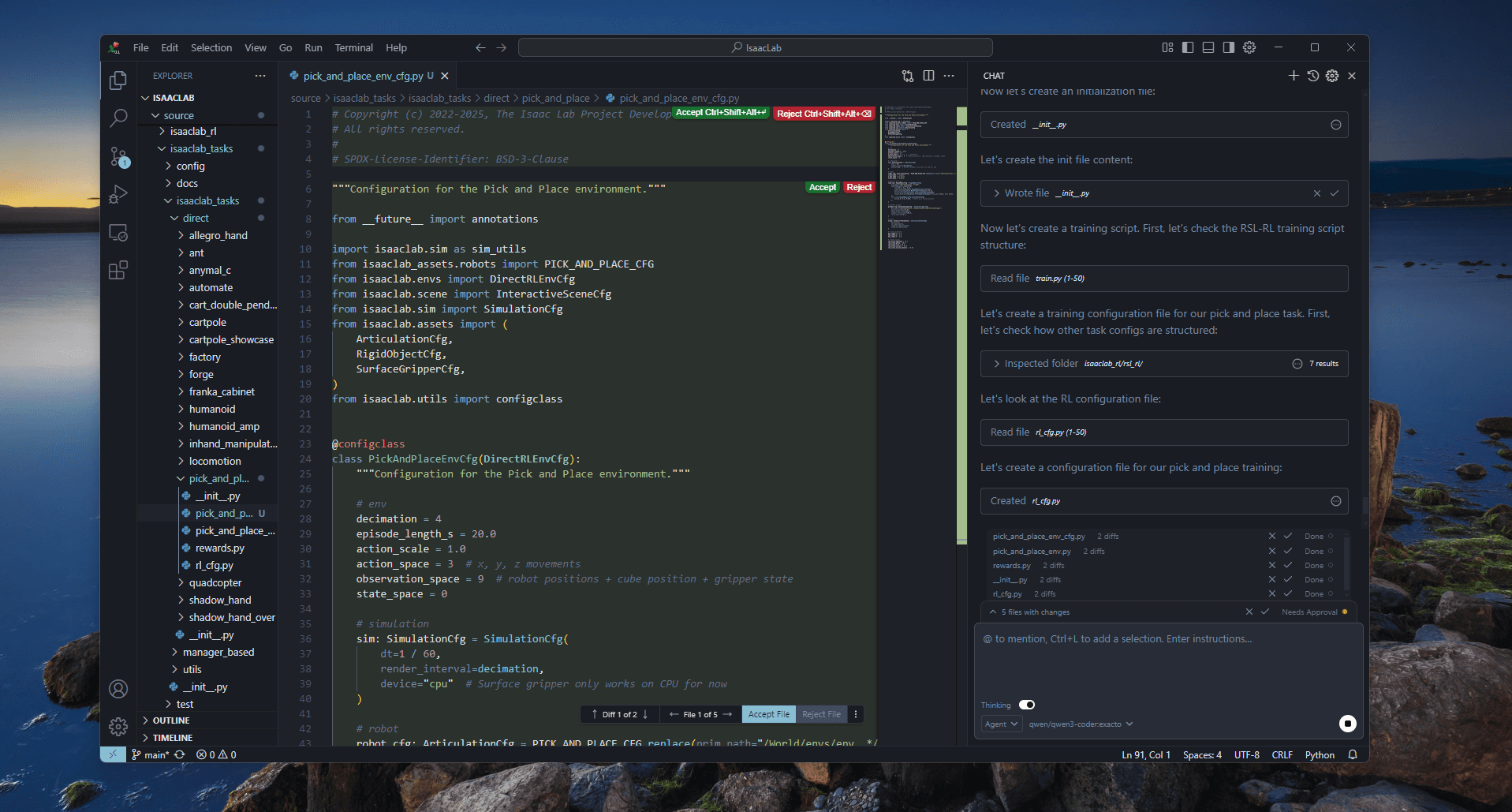Click the Reject File button
Screen dimensions: 1512x812
821,714
